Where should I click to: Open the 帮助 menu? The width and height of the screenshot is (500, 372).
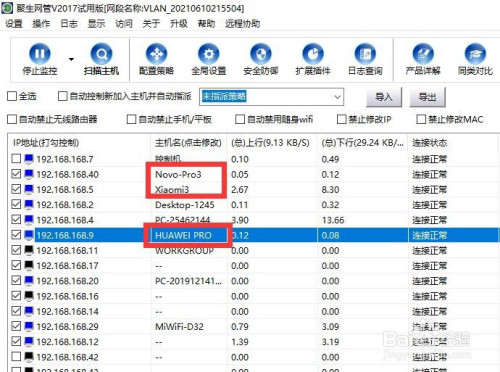[x=206, y=24]
